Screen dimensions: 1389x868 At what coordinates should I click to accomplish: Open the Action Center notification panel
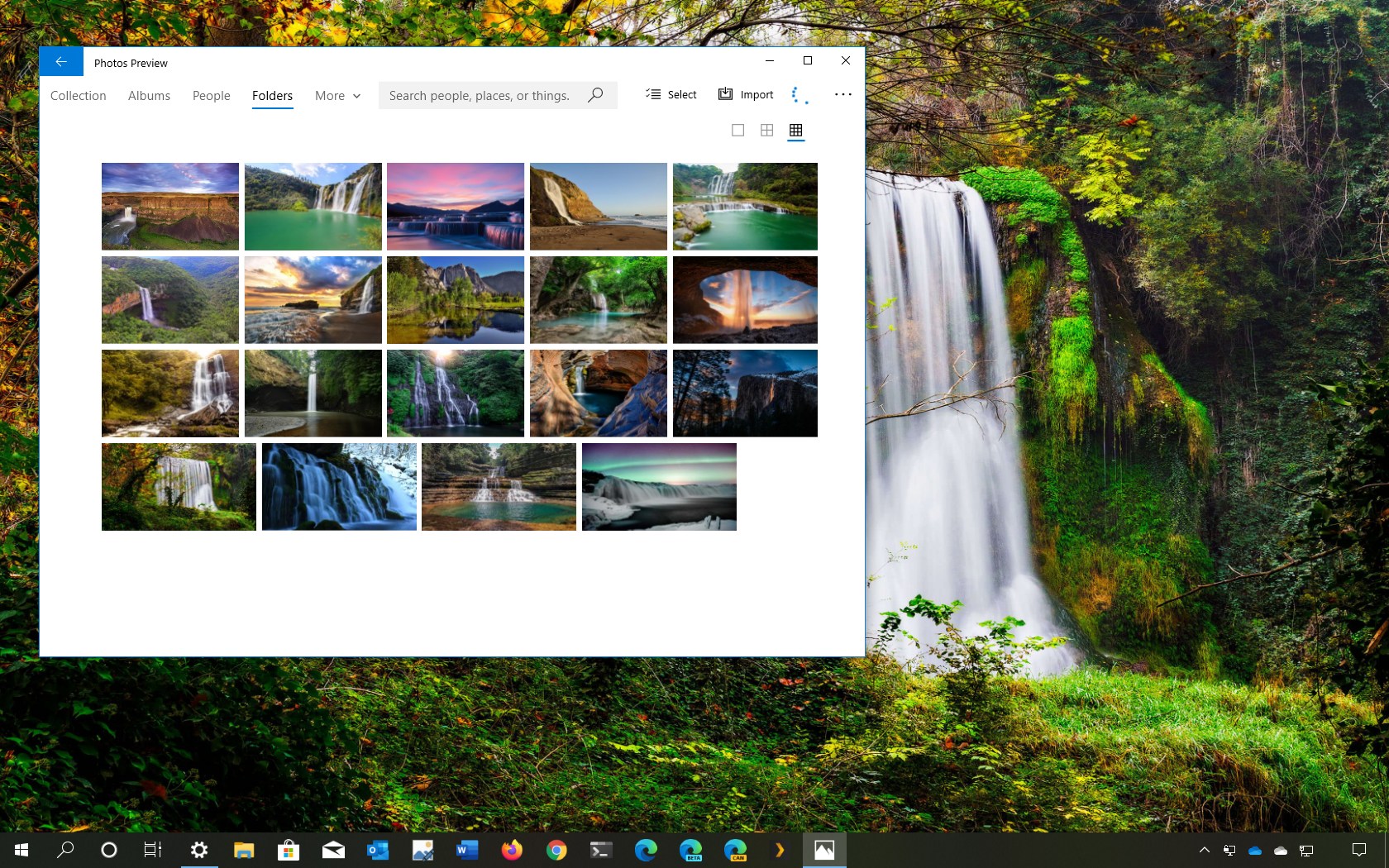click(1359, 850)
